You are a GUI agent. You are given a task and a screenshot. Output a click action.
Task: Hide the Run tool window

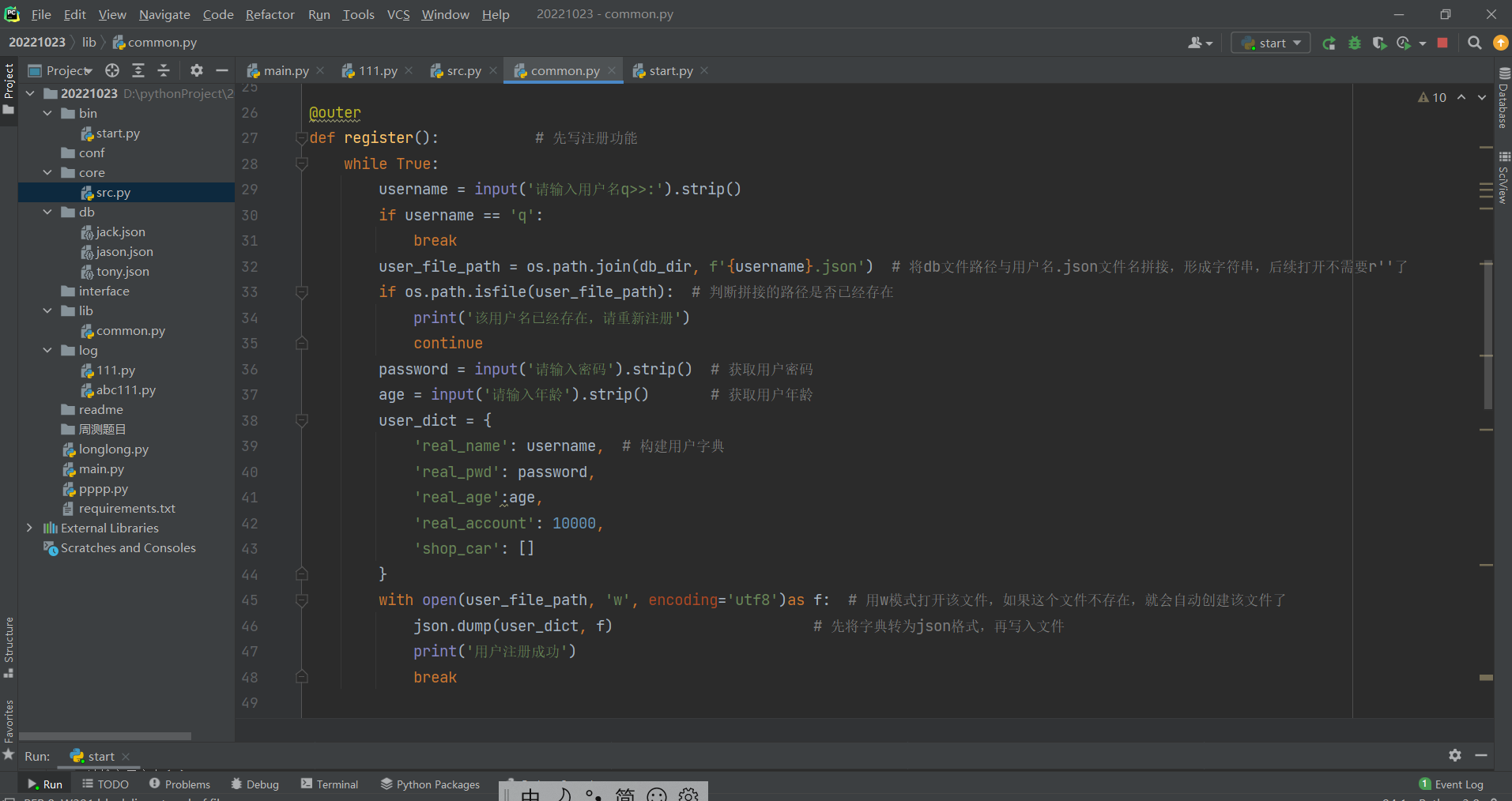click(1481, 755)
